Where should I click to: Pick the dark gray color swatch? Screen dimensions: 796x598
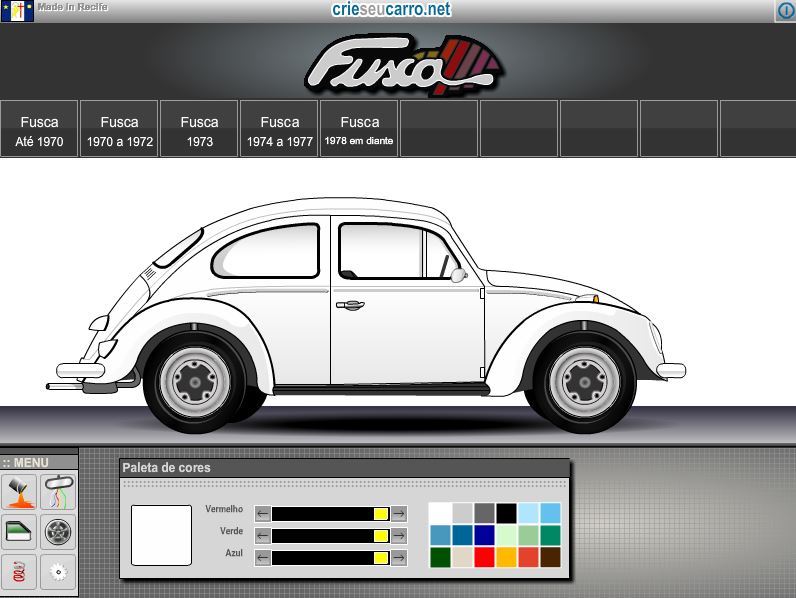click(484, 513)
